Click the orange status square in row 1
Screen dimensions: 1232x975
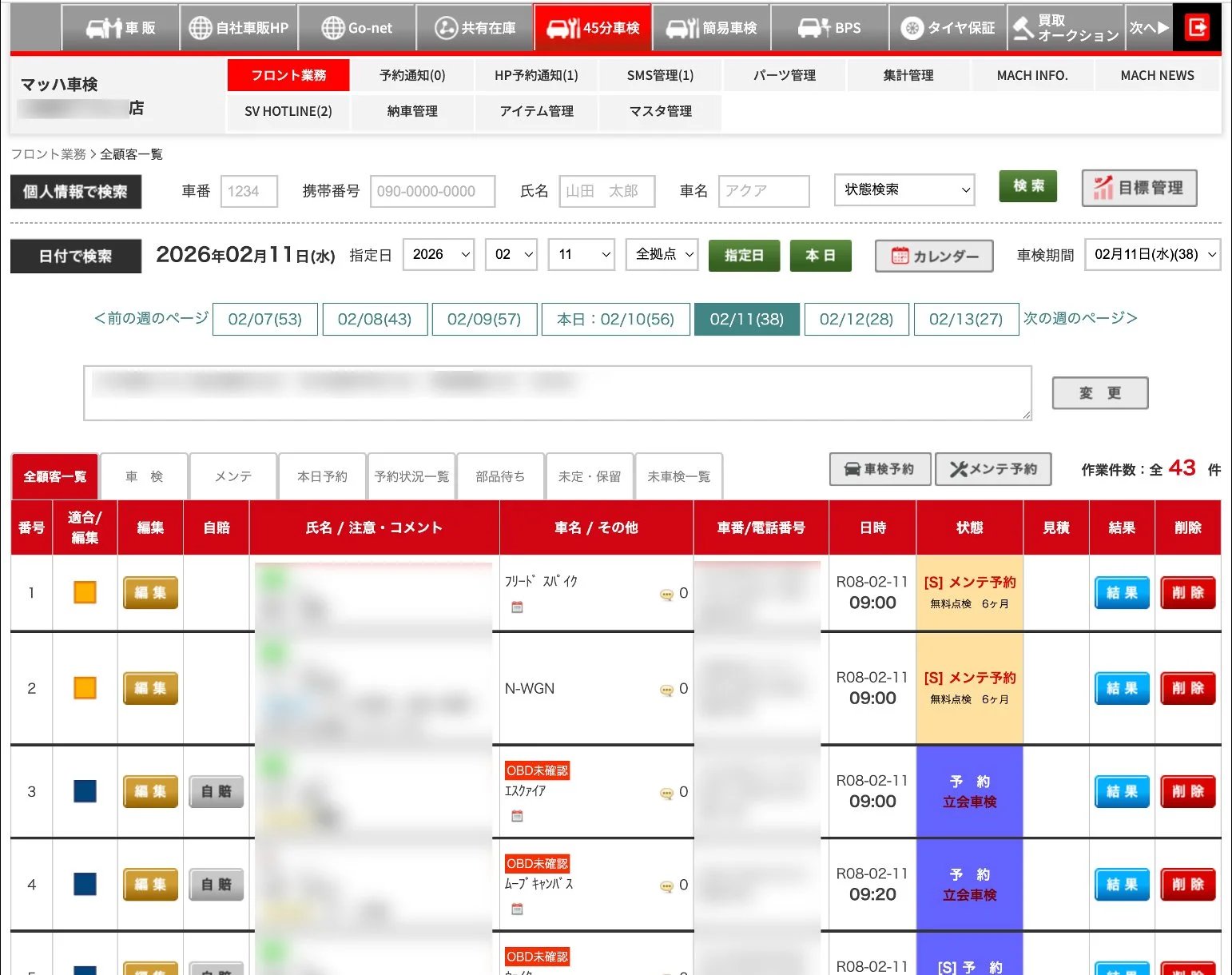[85, 592]
